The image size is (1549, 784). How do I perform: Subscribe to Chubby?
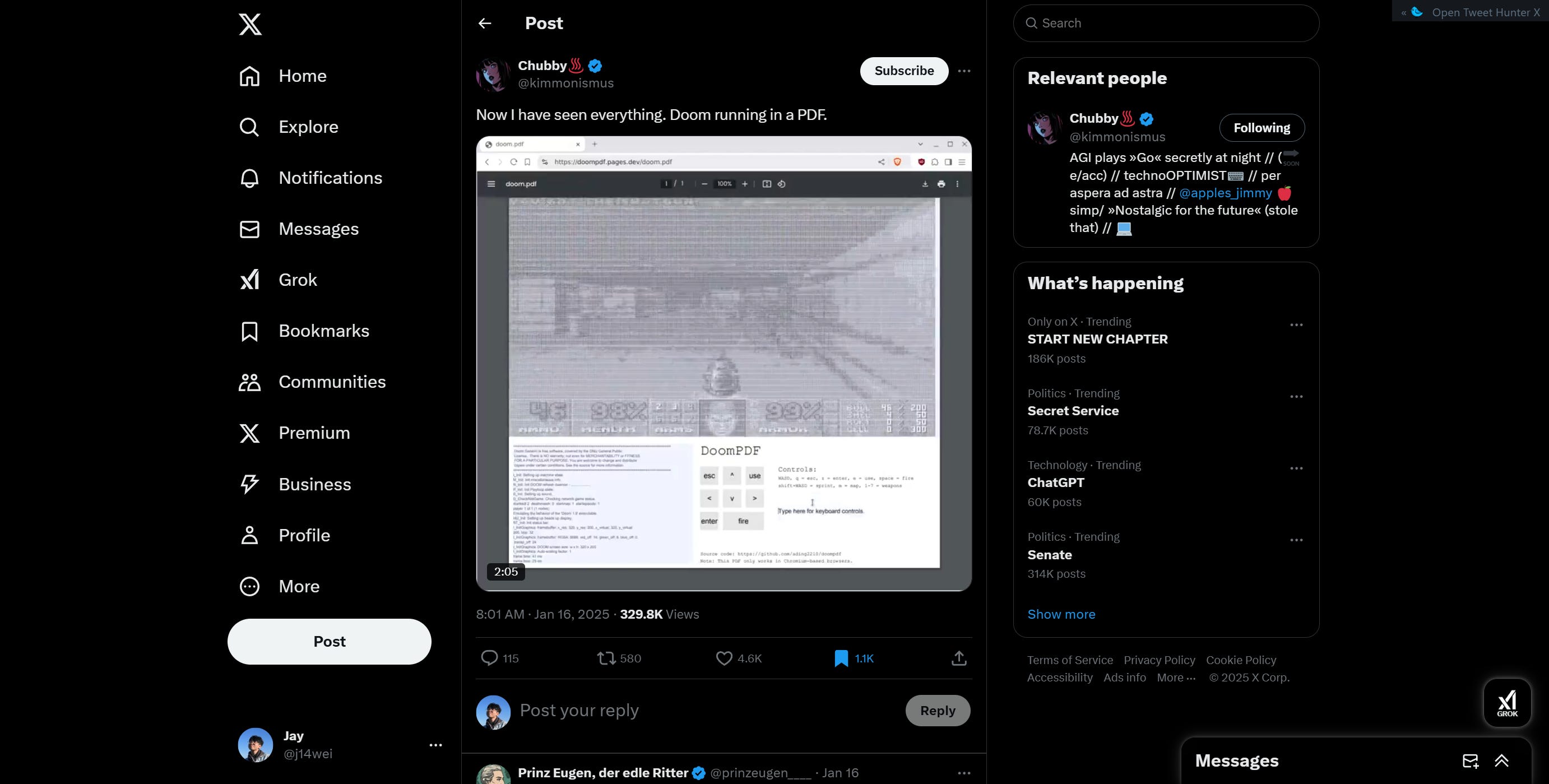coord(904,71)
